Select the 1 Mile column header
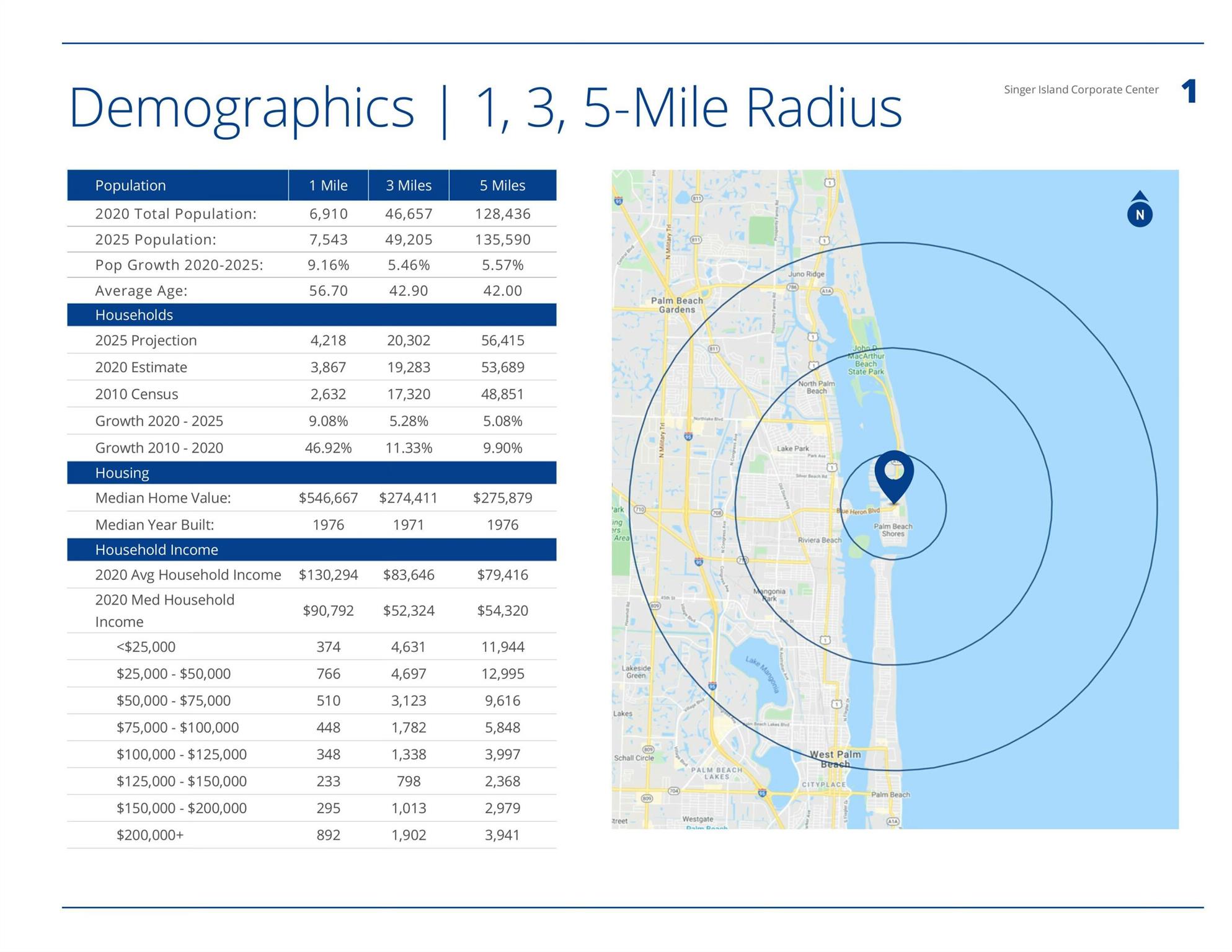This screenshot has height=952, width=1232. pos(328,185)
